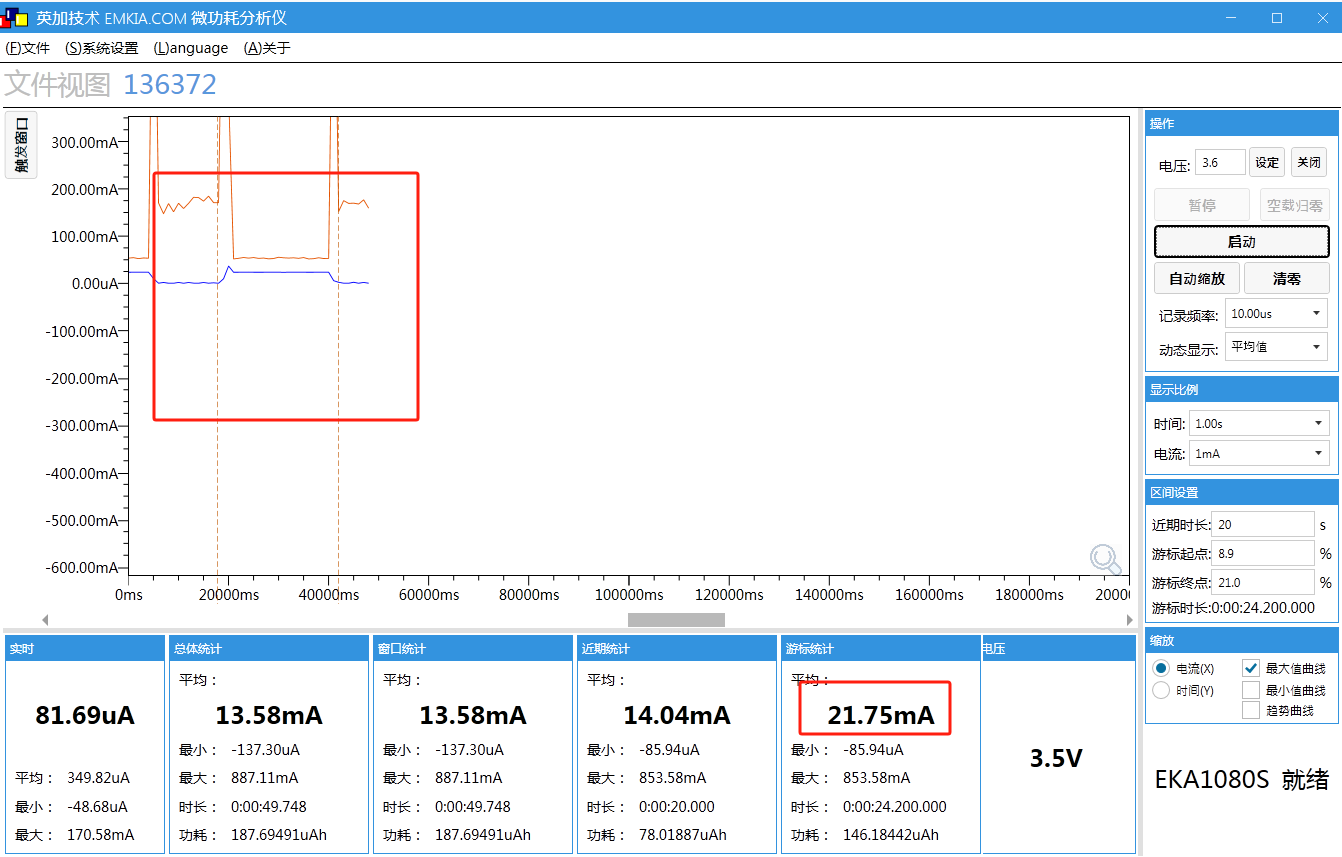Open the 时间 scale dropdown showing 1.00s
The width and height of the screenshot is (1342, 857).
pos(1259,423)
